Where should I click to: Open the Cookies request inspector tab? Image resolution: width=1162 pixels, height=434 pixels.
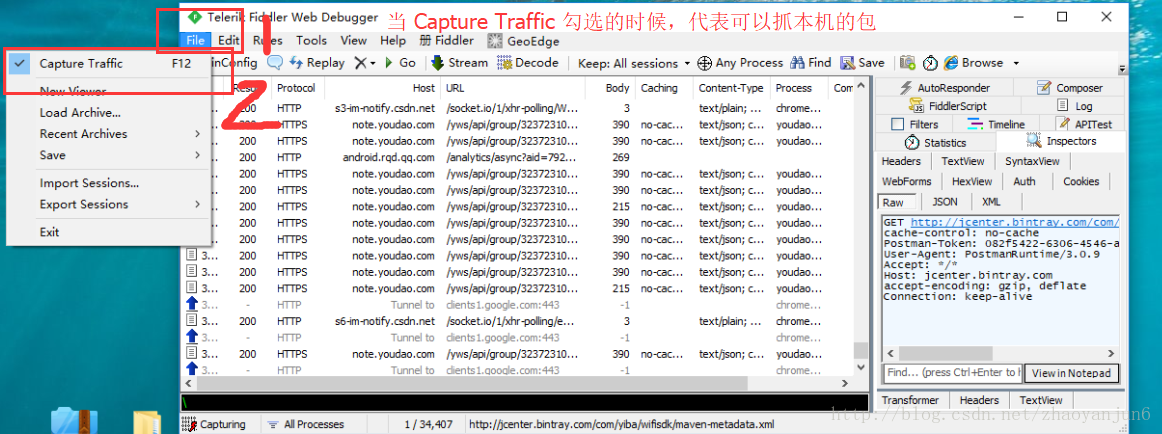(1081, 181)
